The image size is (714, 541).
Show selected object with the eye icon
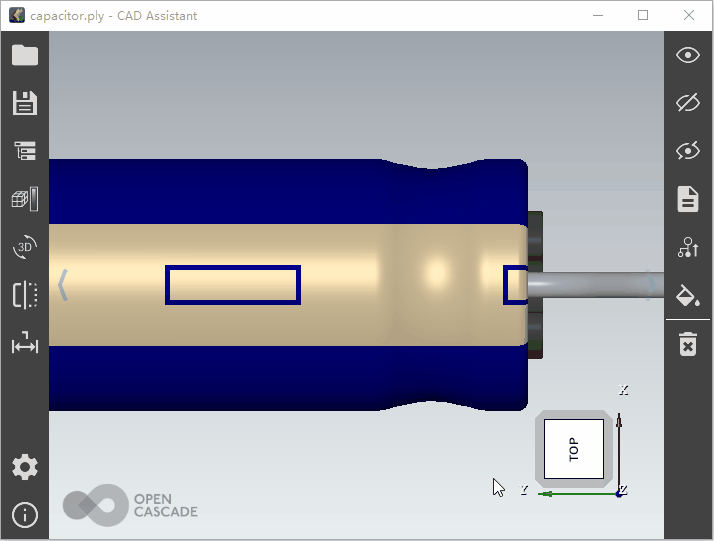tap(688, 55)
